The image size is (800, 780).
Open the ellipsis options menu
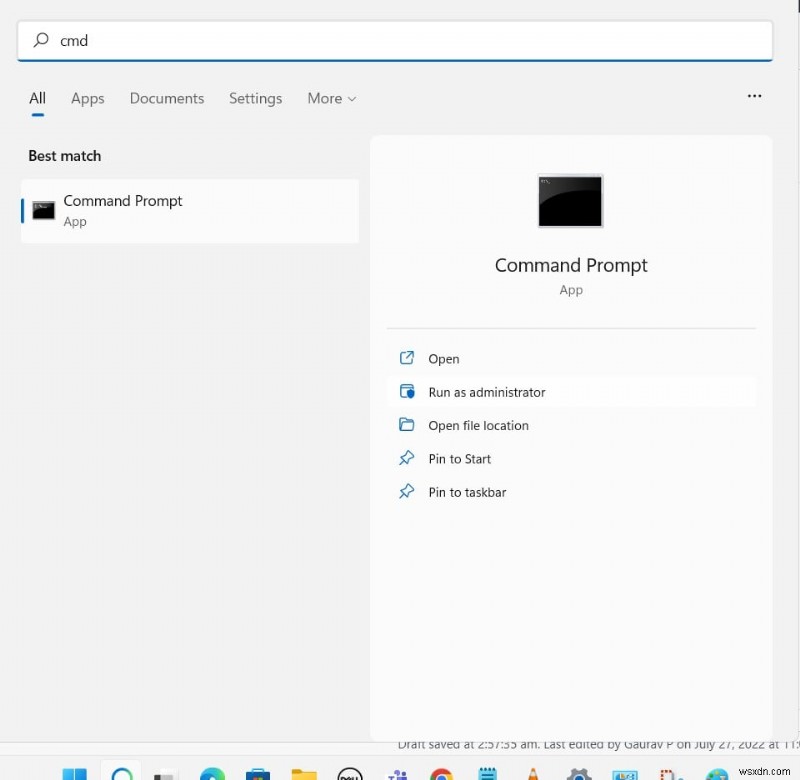click(x=754, y=96)
